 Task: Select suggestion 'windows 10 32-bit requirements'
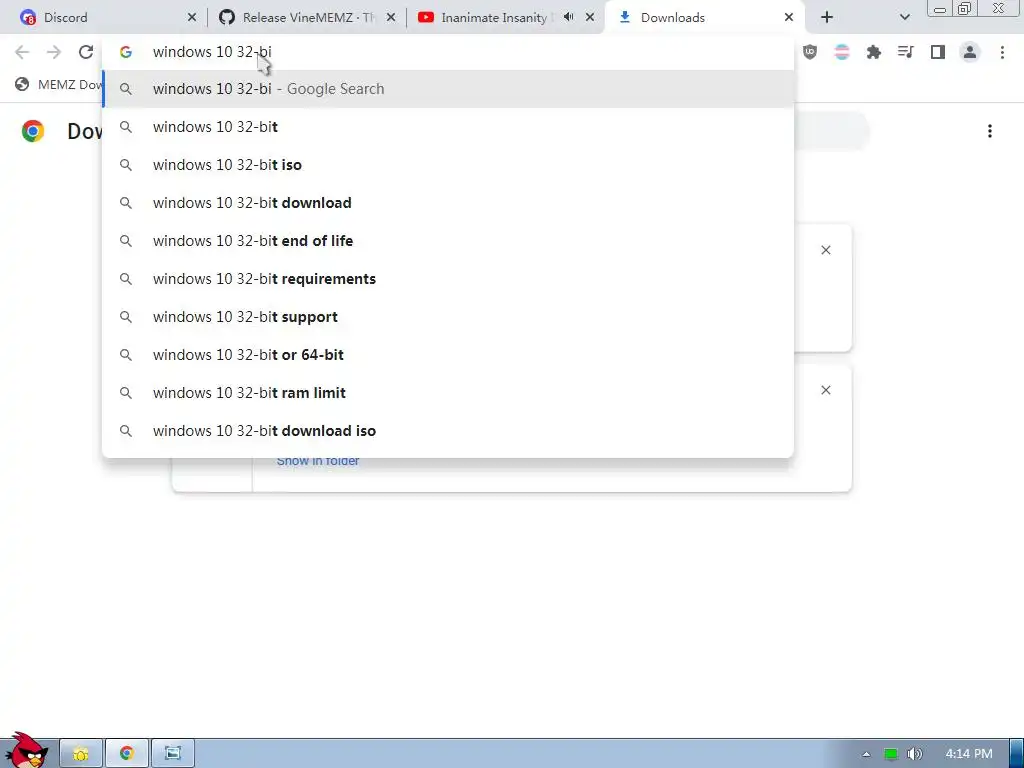click(x=448, y=279)
